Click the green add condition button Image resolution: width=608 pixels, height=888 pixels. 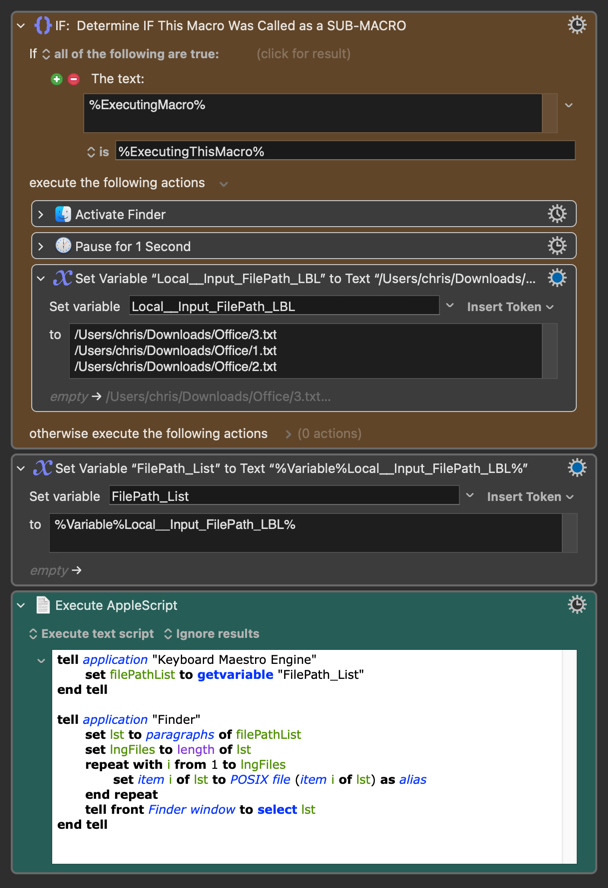coord(57,79)
